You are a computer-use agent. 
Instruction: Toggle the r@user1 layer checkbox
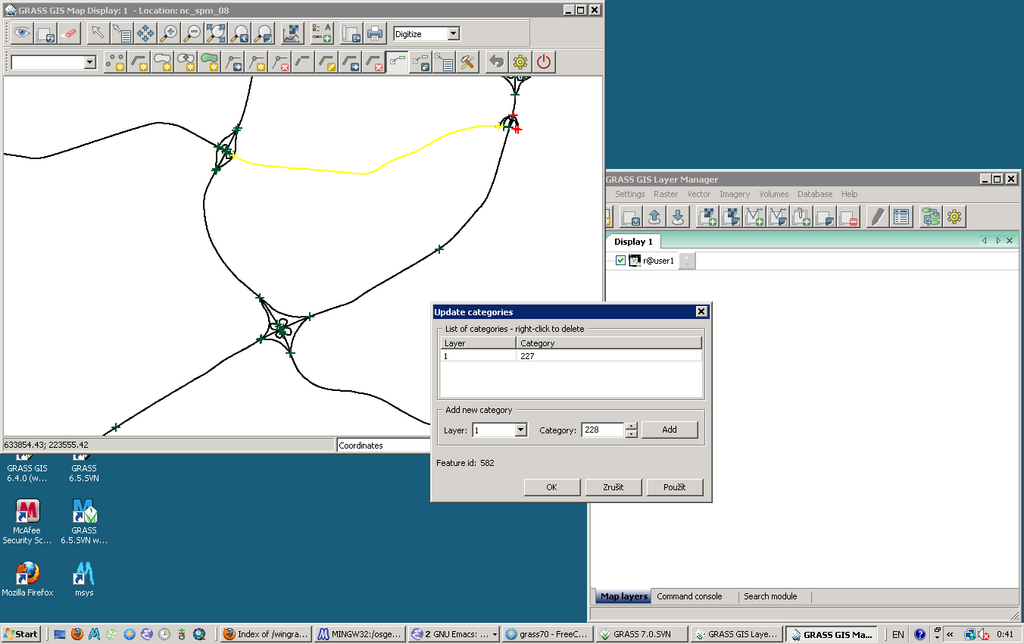point(620,260)
